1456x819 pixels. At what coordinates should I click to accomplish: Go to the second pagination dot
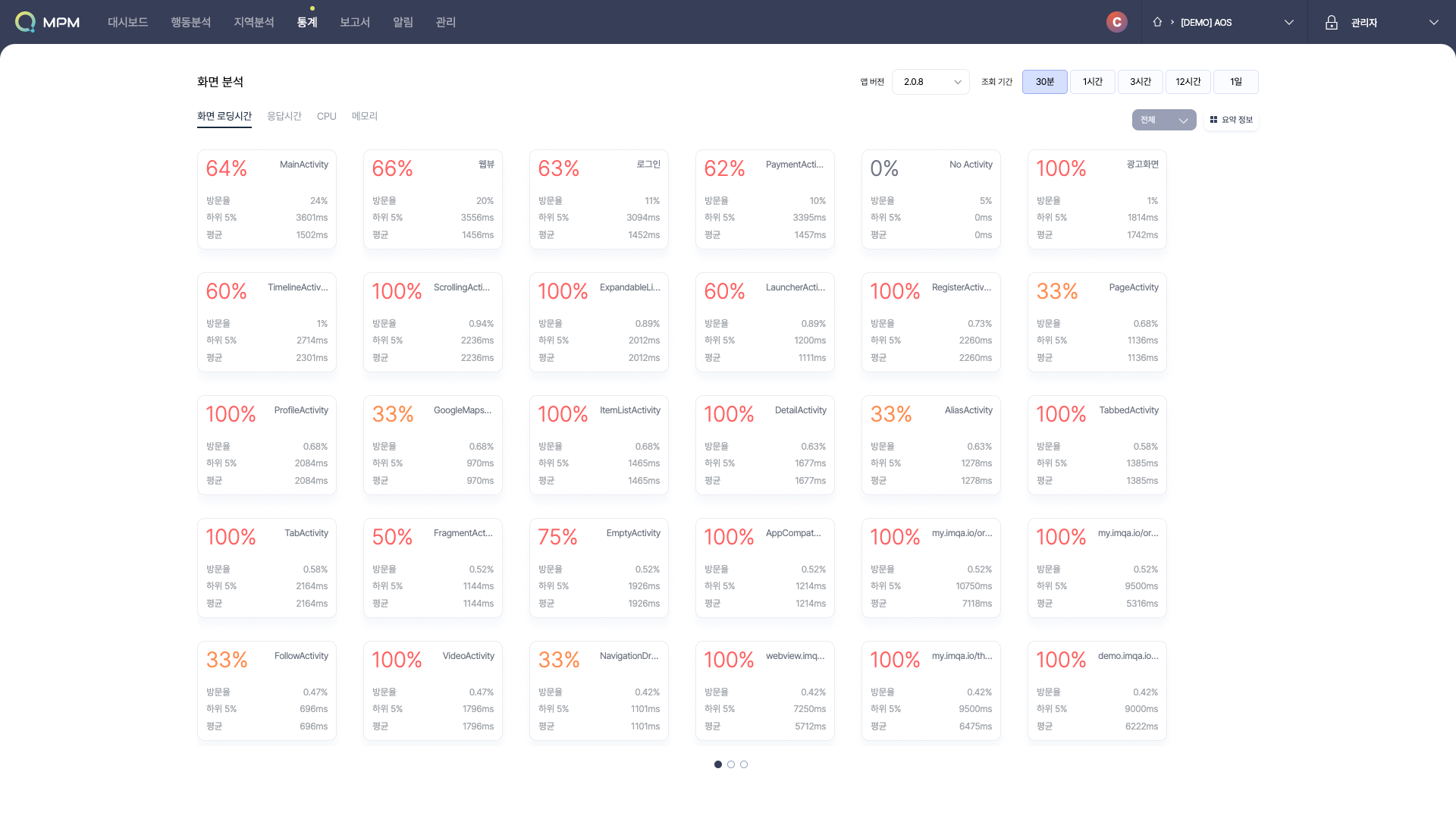click(x=731, y=764)
